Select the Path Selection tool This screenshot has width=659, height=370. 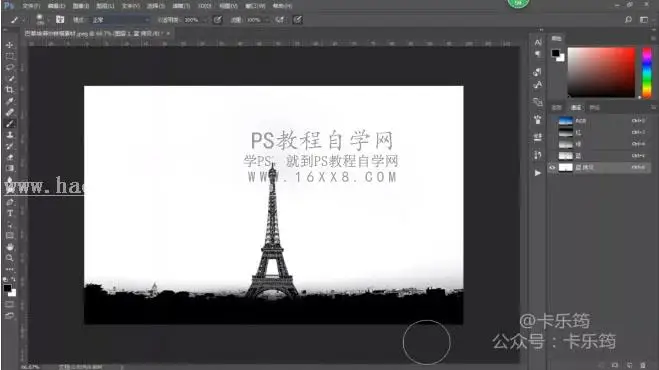coord(10,225)
